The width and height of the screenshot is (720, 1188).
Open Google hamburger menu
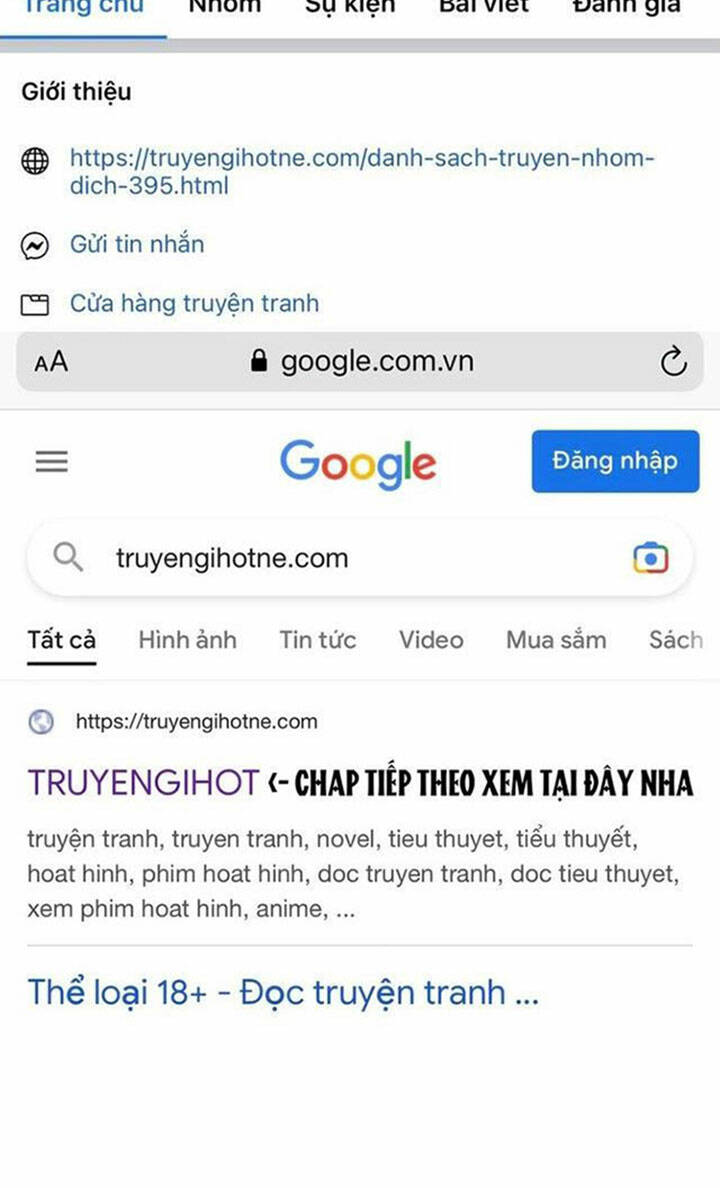tap(52, 461)
